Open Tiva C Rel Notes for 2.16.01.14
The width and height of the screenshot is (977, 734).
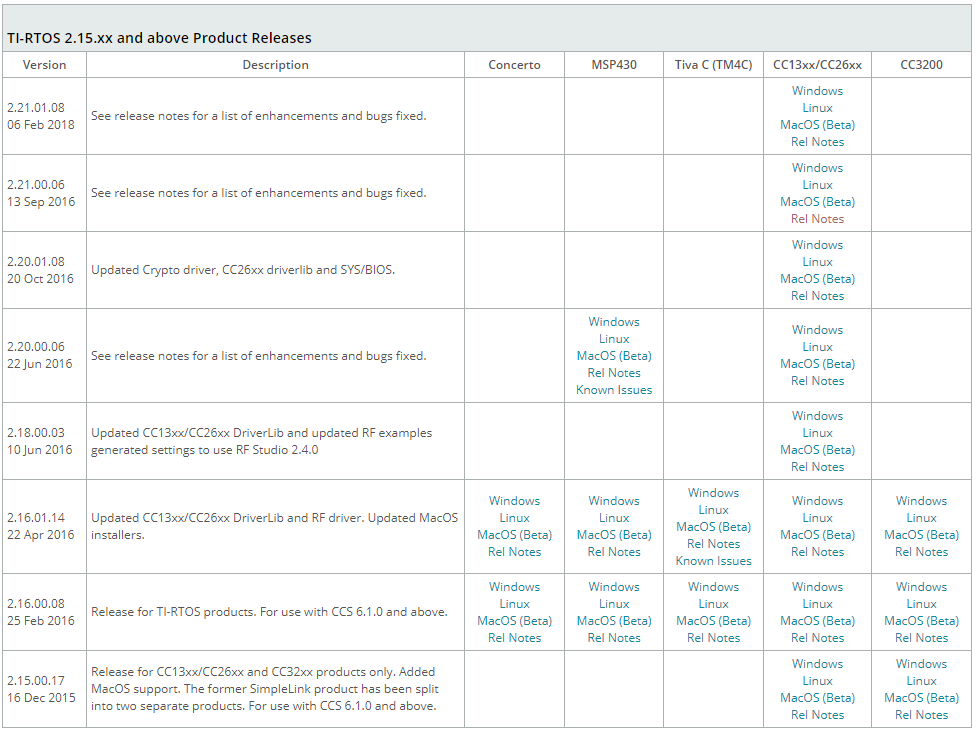[713, 544]
